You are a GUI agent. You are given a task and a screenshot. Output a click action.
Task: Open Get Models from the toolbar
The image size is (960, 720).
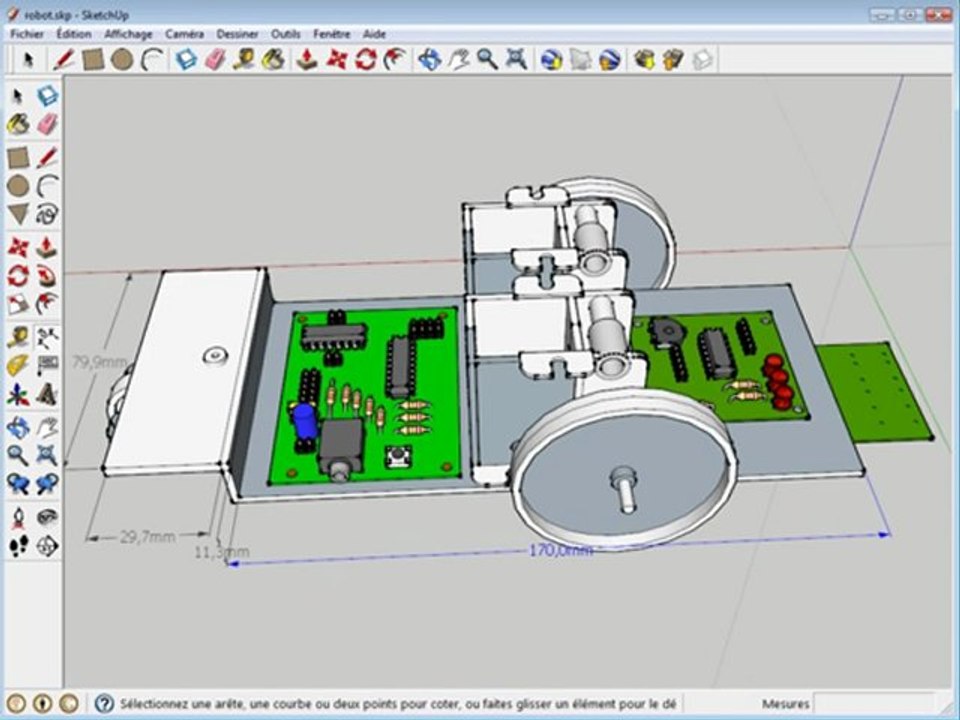(644, 60)
